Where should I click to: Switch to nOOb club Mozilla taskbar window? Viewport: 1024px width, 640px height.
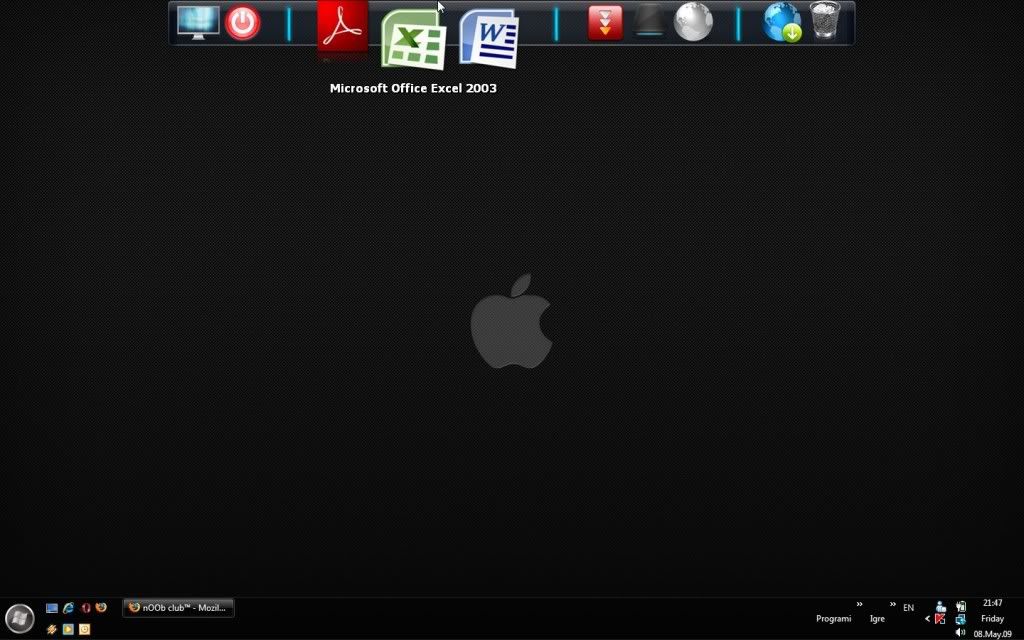pyautogui.click(x=178, y=608)
